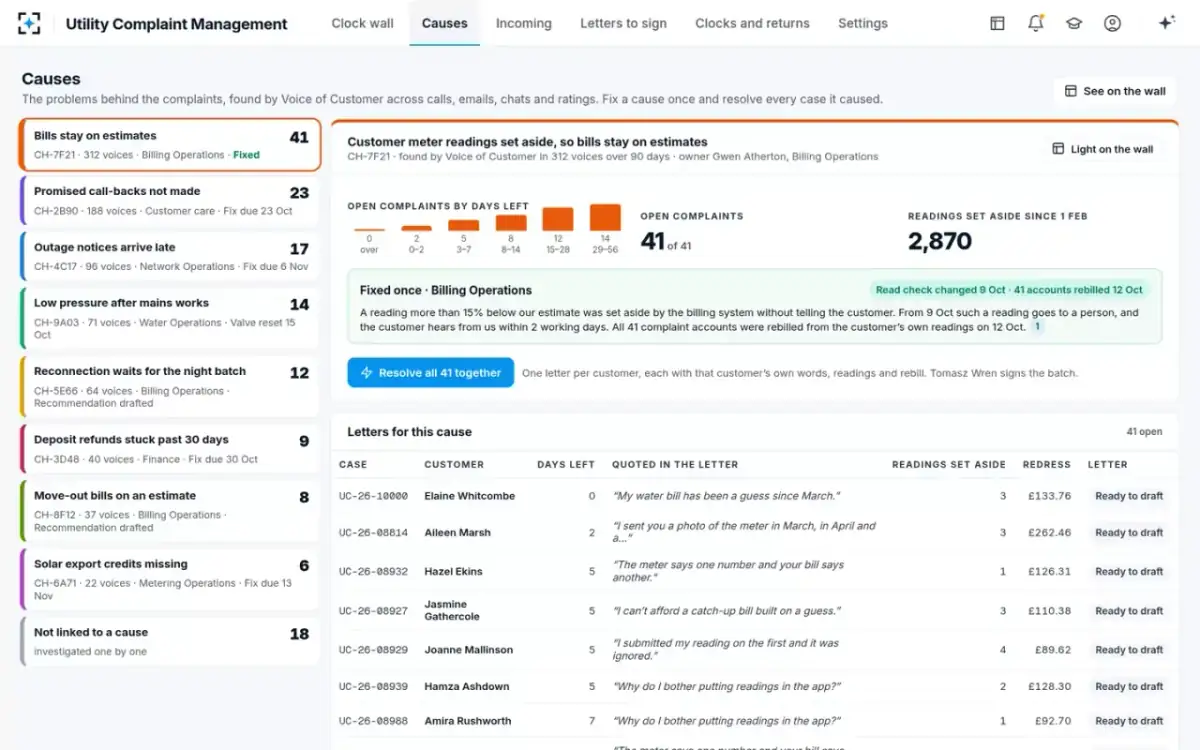Open case UC-26-08932
The height and width of the screenshot is (750, 1200).
pos(373,572)
